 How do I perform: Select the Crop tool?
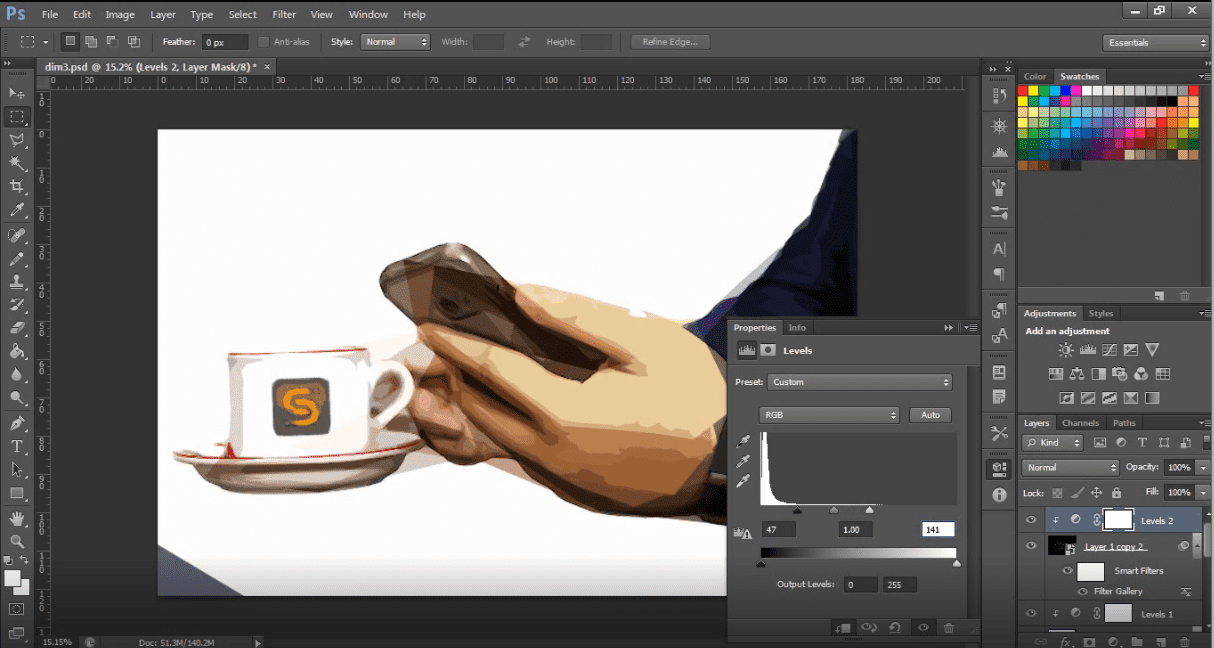tap(17, 186)
